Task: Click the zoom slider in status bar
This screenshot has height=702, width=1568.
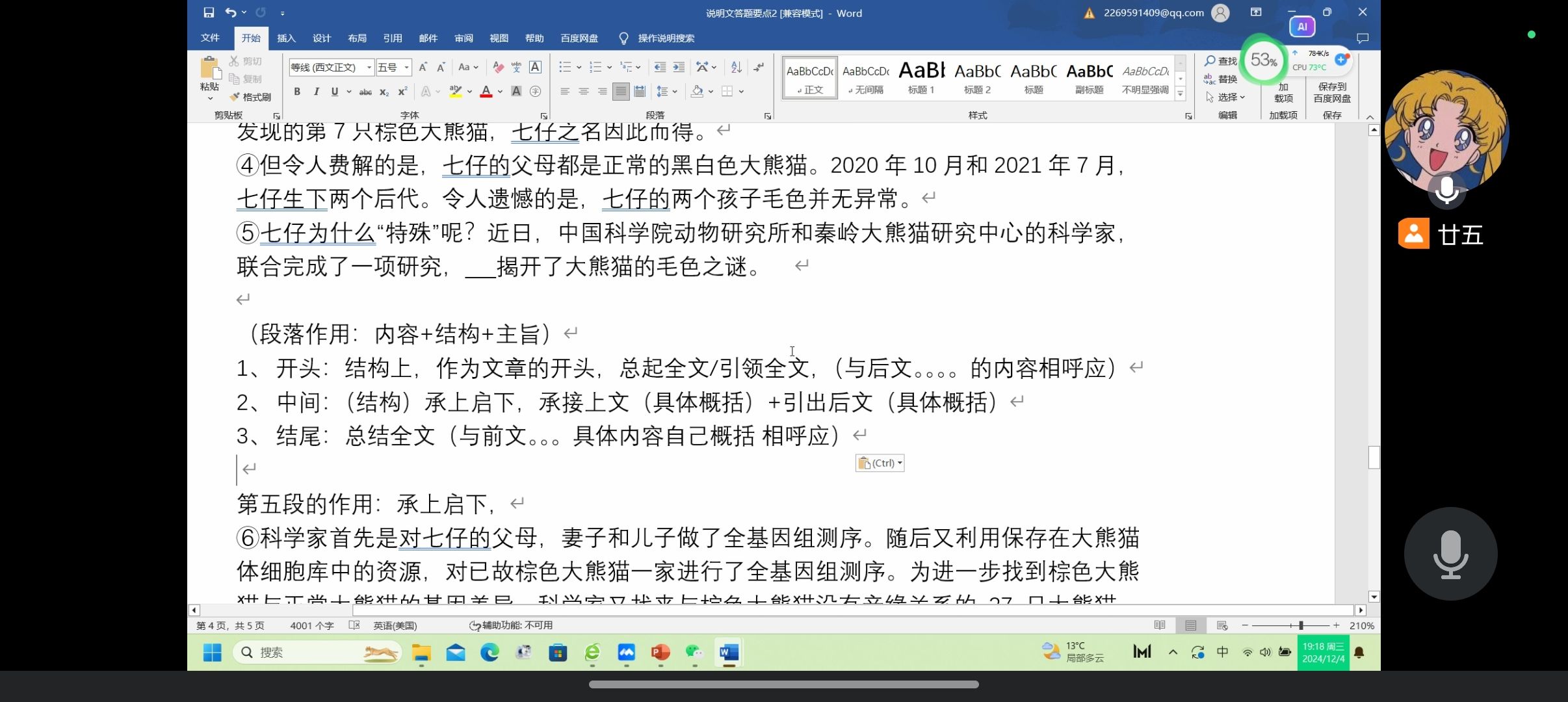Action: [1300, 625]
